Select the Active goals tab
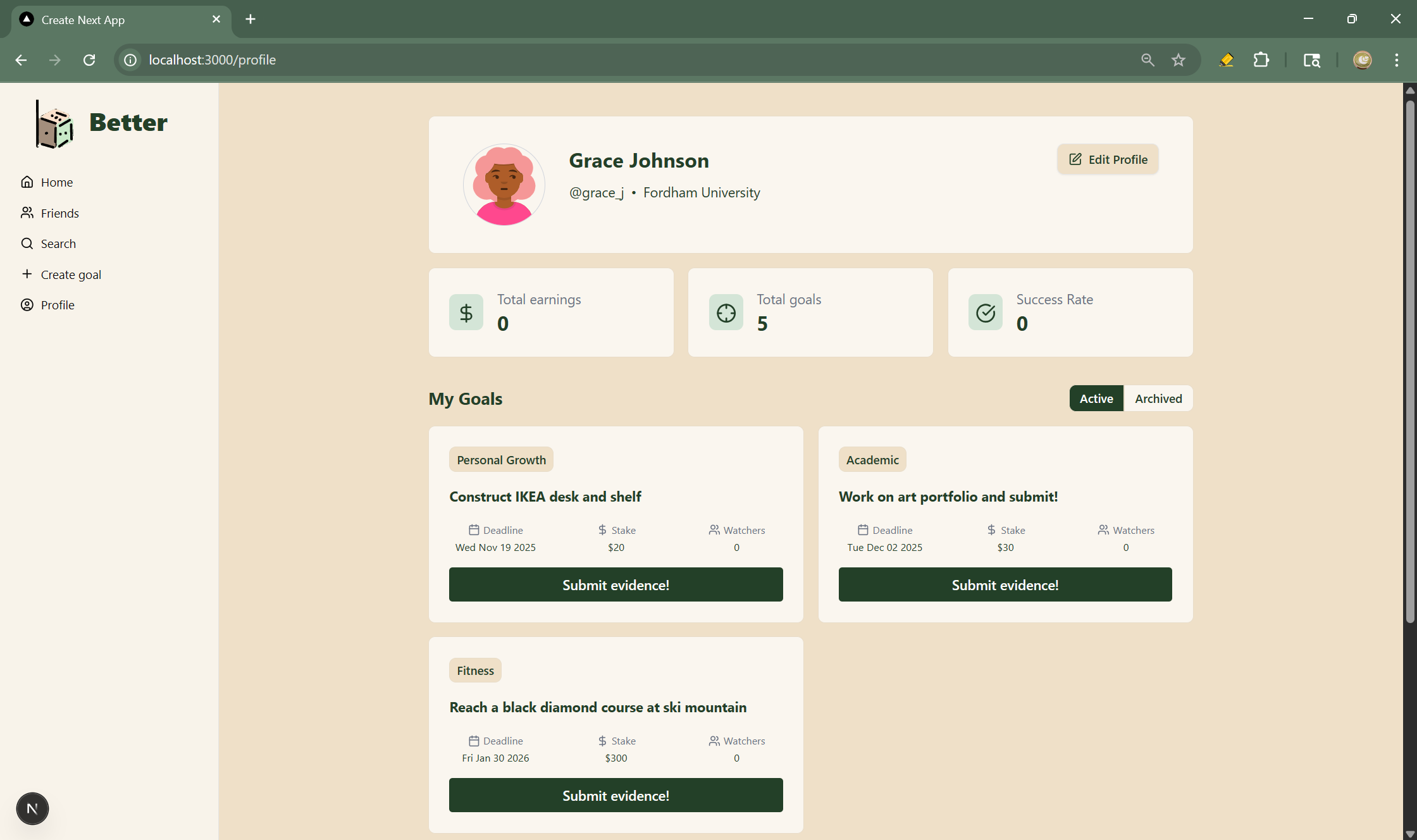1417x840 pixels. (1096, 398)
